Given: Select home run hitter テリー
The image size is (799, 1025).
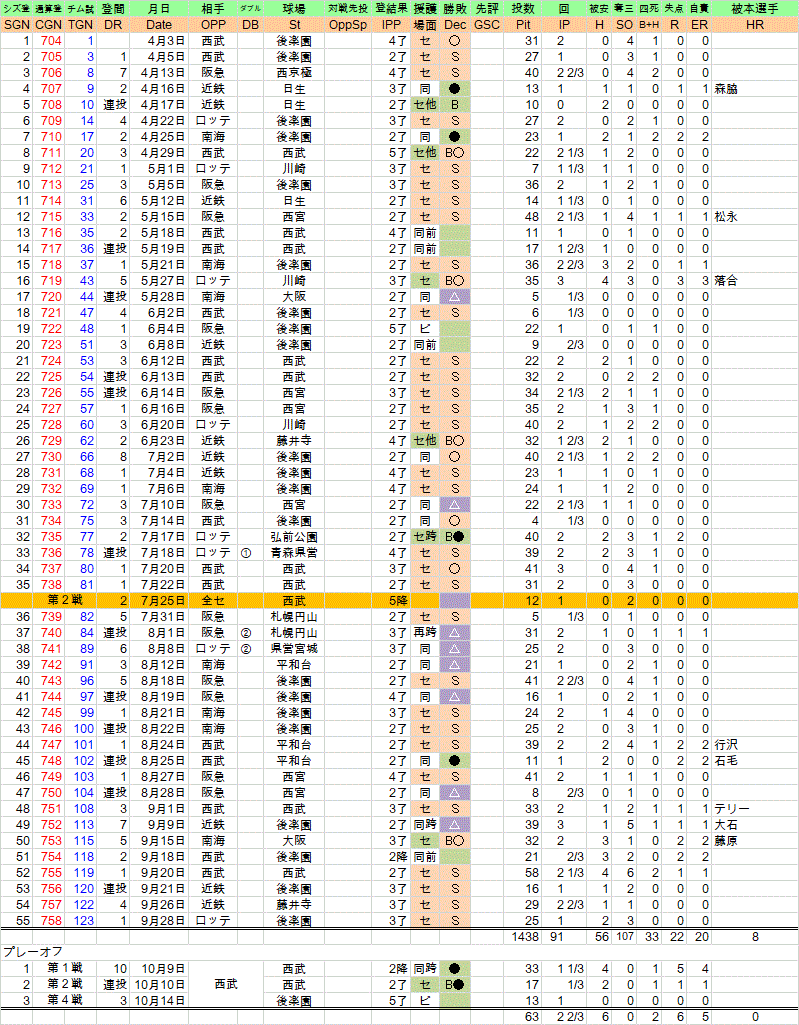Looking at the screenshot, I should coord(732,809).
